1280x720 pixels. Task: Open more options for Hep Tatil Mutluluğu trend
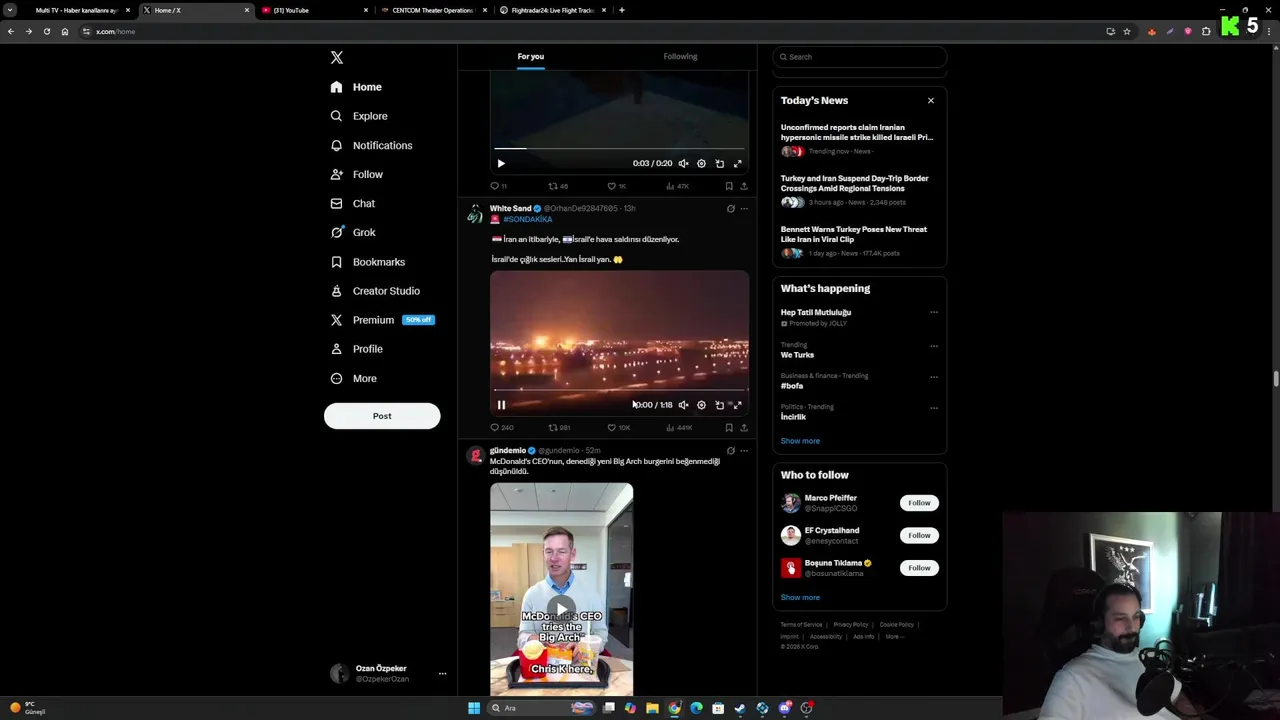point(934,313)
